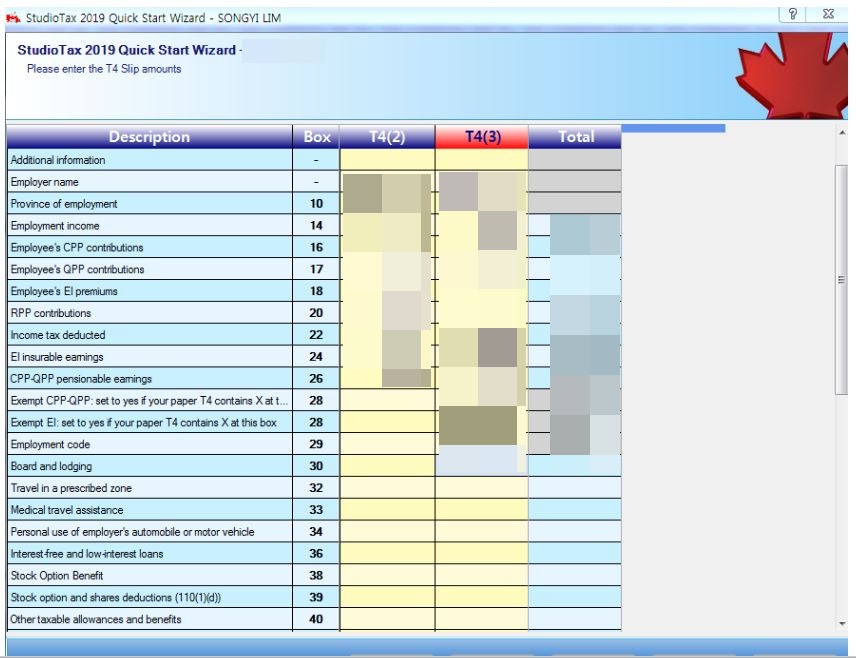Click T4(2) cell for Board and lodging

click(x=387, y=466)
